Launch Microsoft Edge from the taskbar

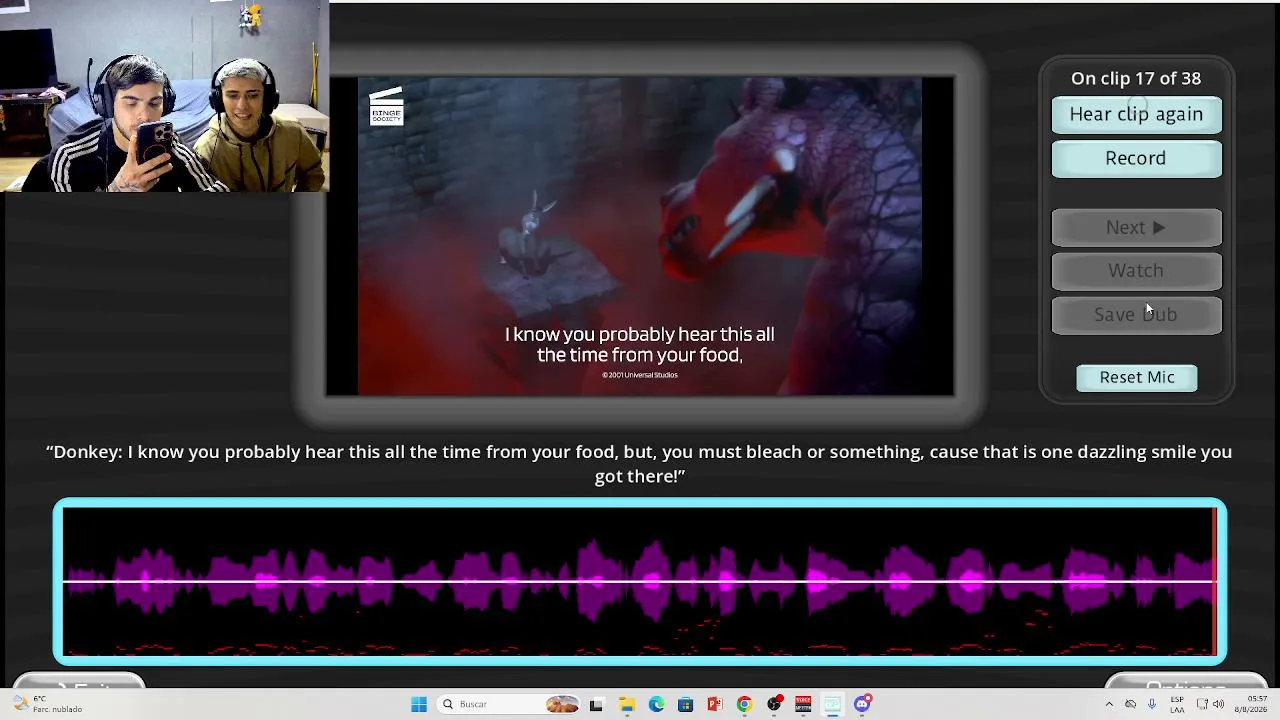pos(656,704)
